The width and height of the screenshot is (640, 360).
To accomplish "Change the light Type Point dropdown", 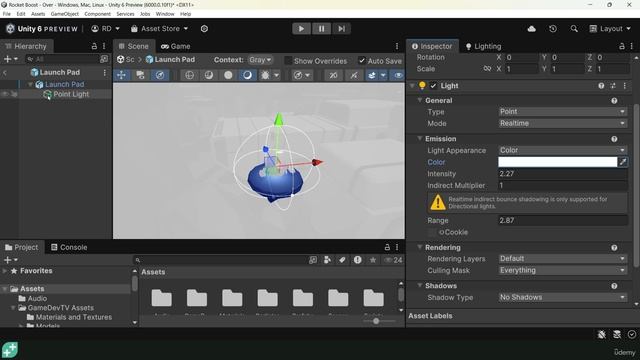I will coord(562,112).
